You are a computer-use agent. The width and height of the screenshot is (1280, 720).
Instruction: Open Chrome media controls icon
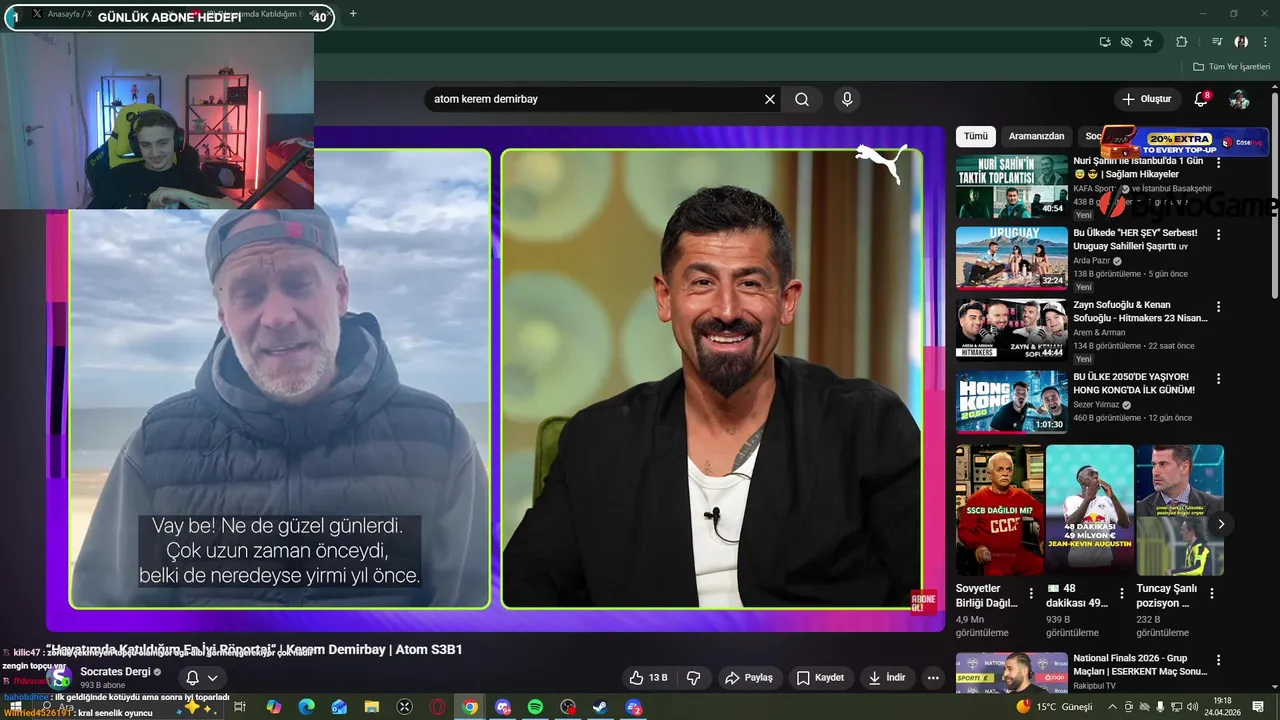[1217, 42]
